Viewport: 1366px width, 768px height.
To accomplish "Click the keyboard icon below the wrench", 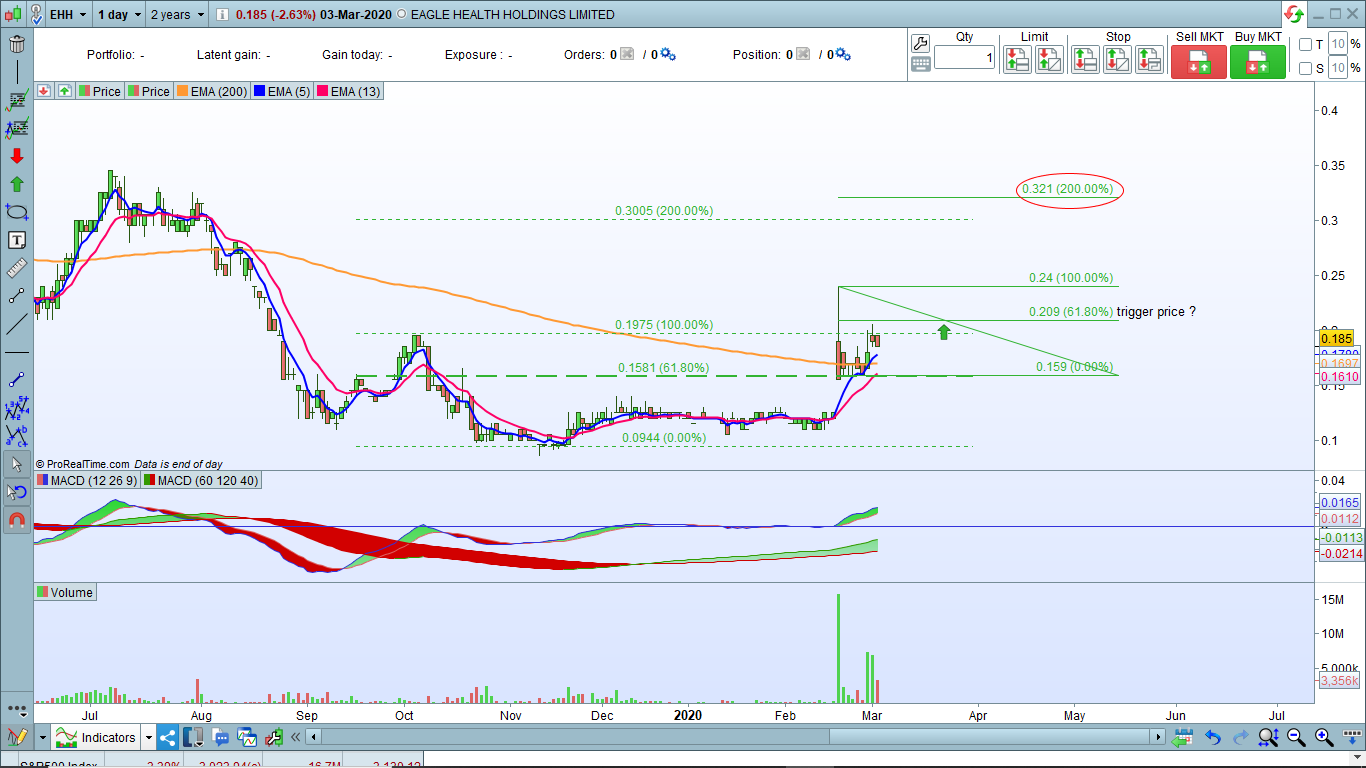I will 921,63.
